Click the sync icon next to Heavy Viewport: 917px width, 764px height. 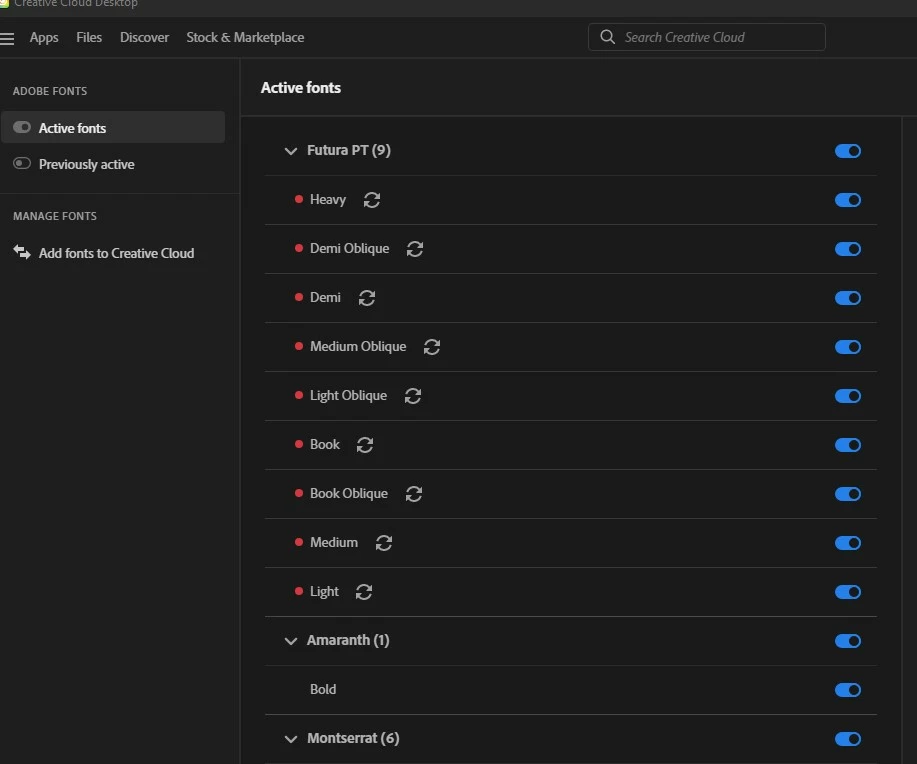pos(372,200)
